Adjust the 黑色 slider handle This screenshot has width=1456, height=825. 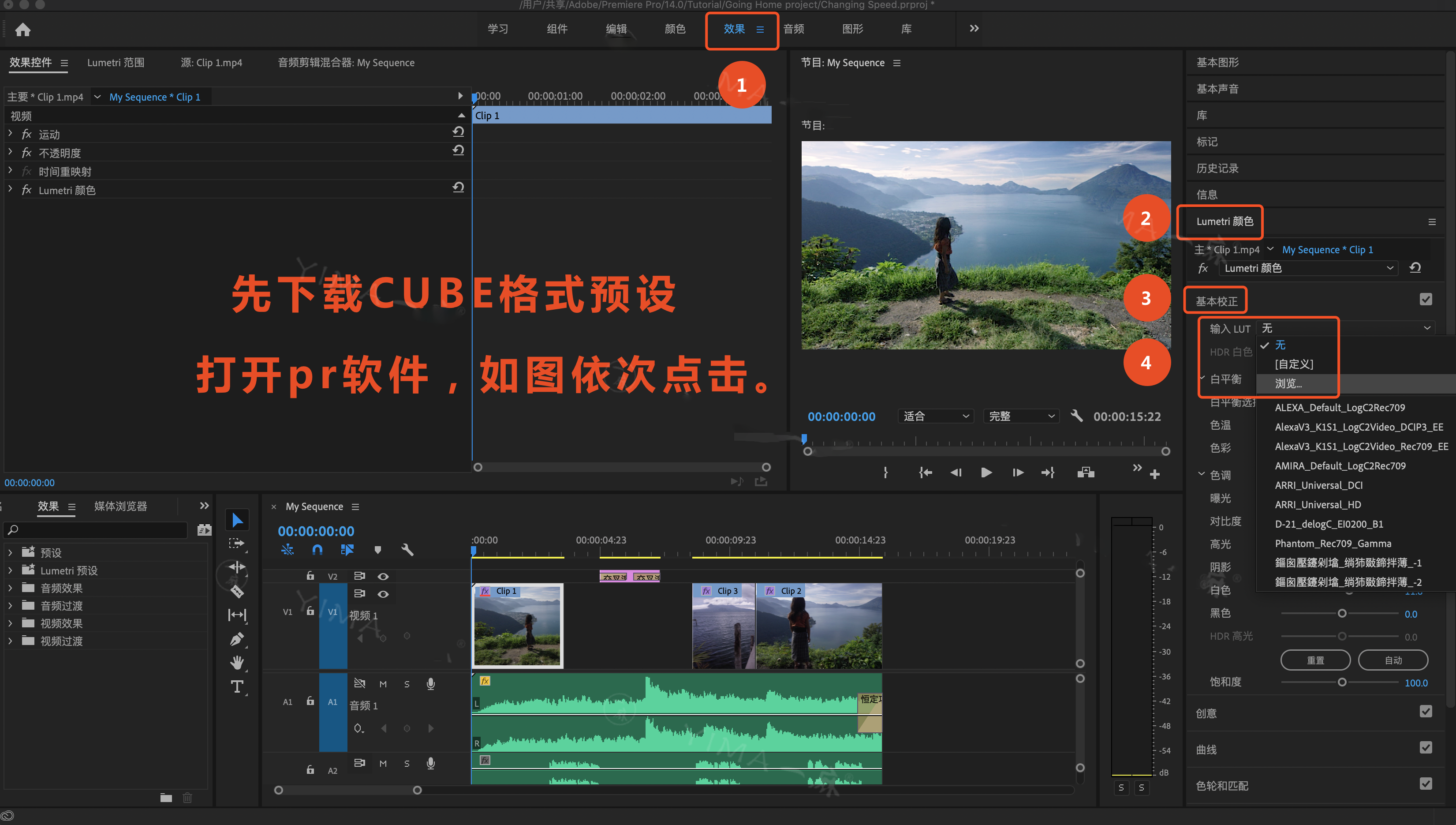pyautogui.click(x=1342, y=613)
